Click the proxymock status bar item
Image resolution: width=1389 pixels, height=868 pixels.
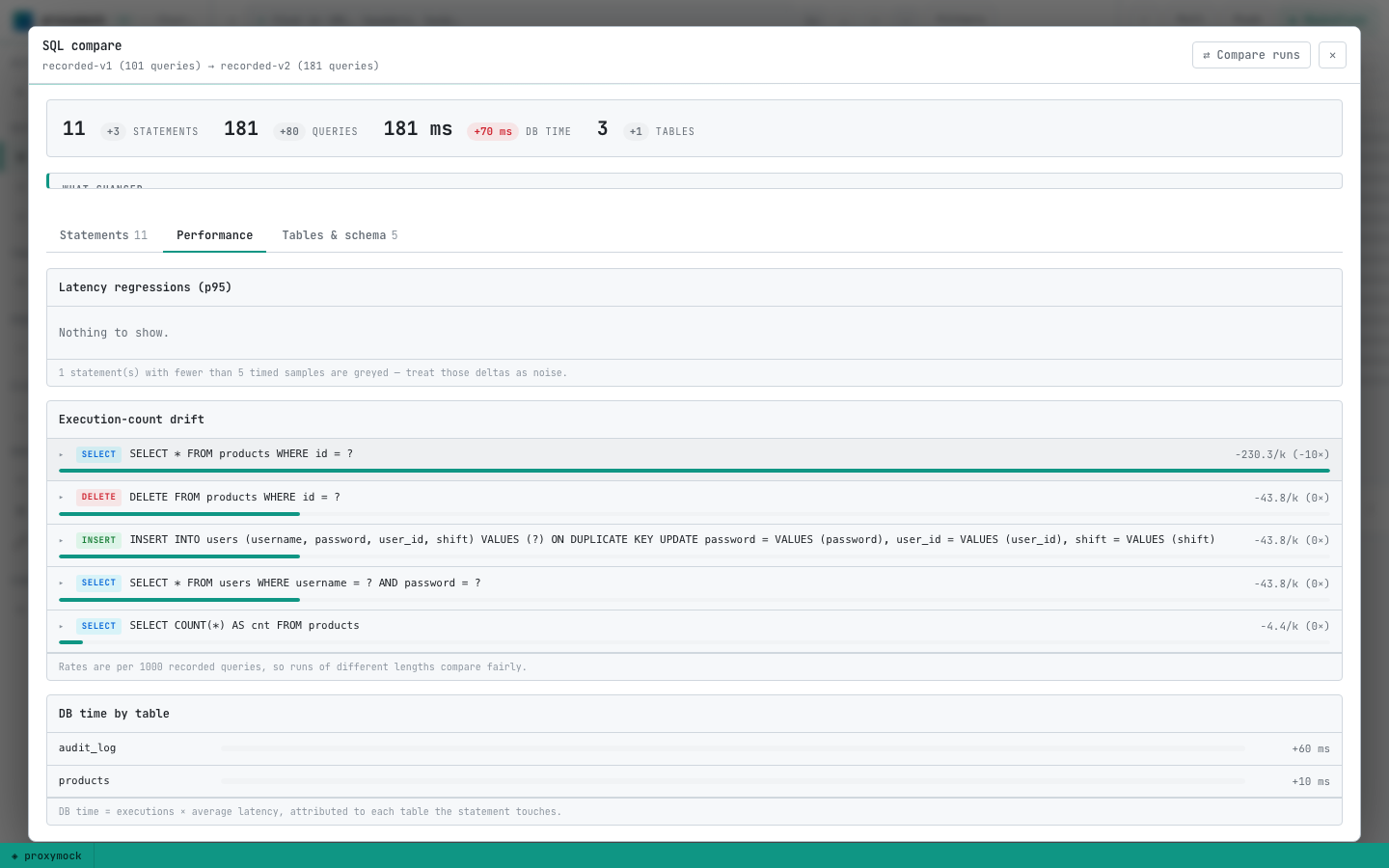coord(46,855)
